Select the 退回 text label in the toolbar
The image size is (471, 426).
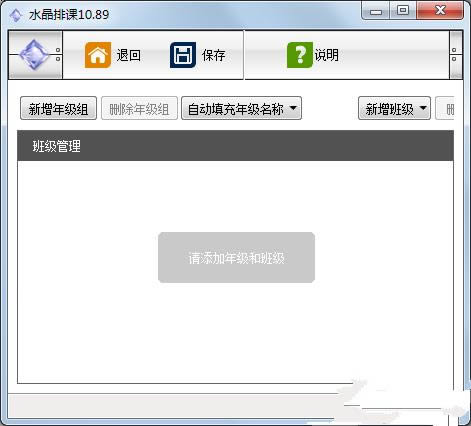(129, 55)
